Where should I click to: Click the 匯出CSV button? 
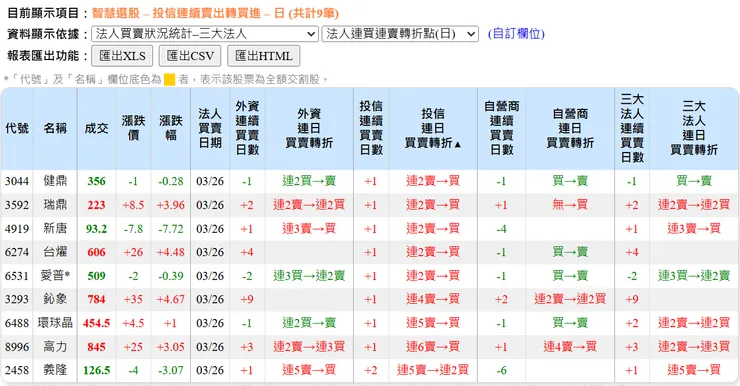pos(190,56)
